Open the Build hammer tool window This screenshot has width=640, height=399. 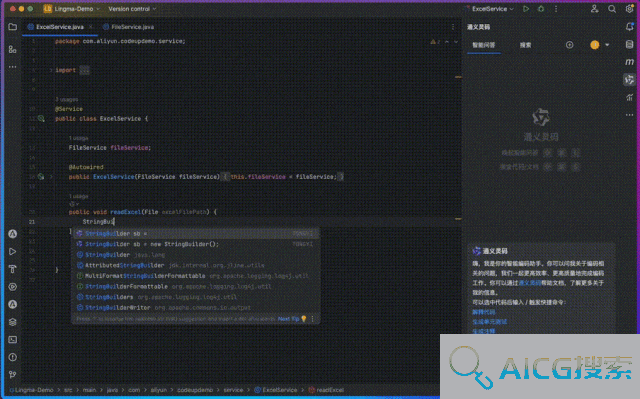13,269
